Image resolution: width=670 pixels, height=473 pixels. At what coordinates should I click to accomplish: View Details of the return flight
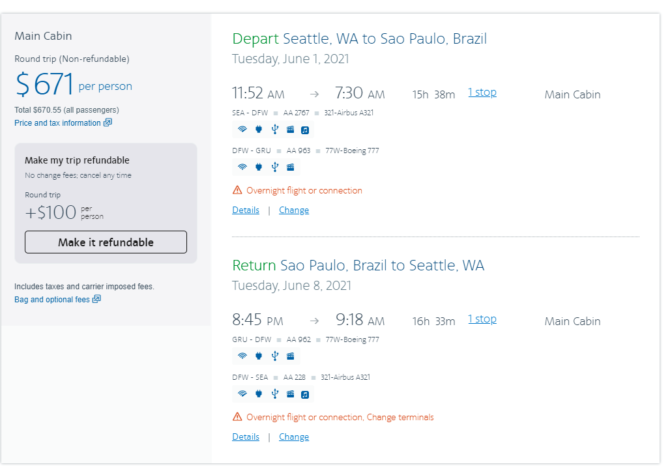click(246, 437)
